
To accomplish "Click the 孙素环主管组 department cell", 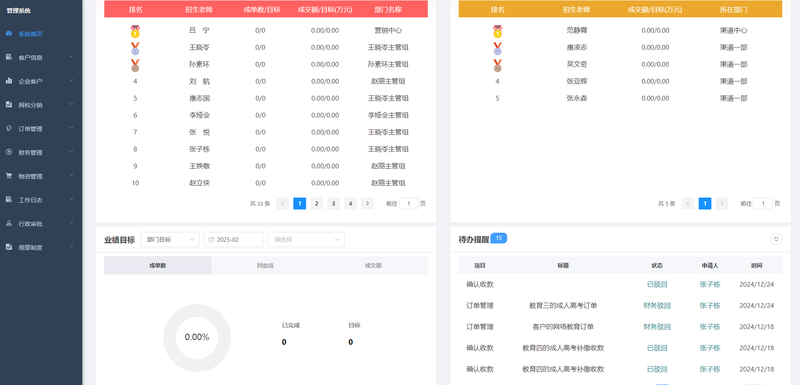I will (388, 64).
